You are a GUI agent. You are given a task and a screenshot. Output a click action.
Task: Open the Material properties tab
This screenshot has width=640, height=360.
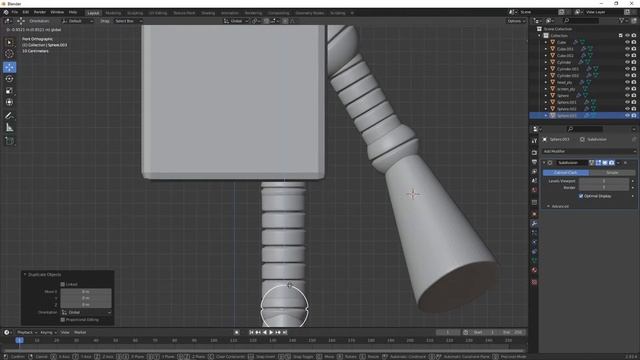(x=534, y=270)
